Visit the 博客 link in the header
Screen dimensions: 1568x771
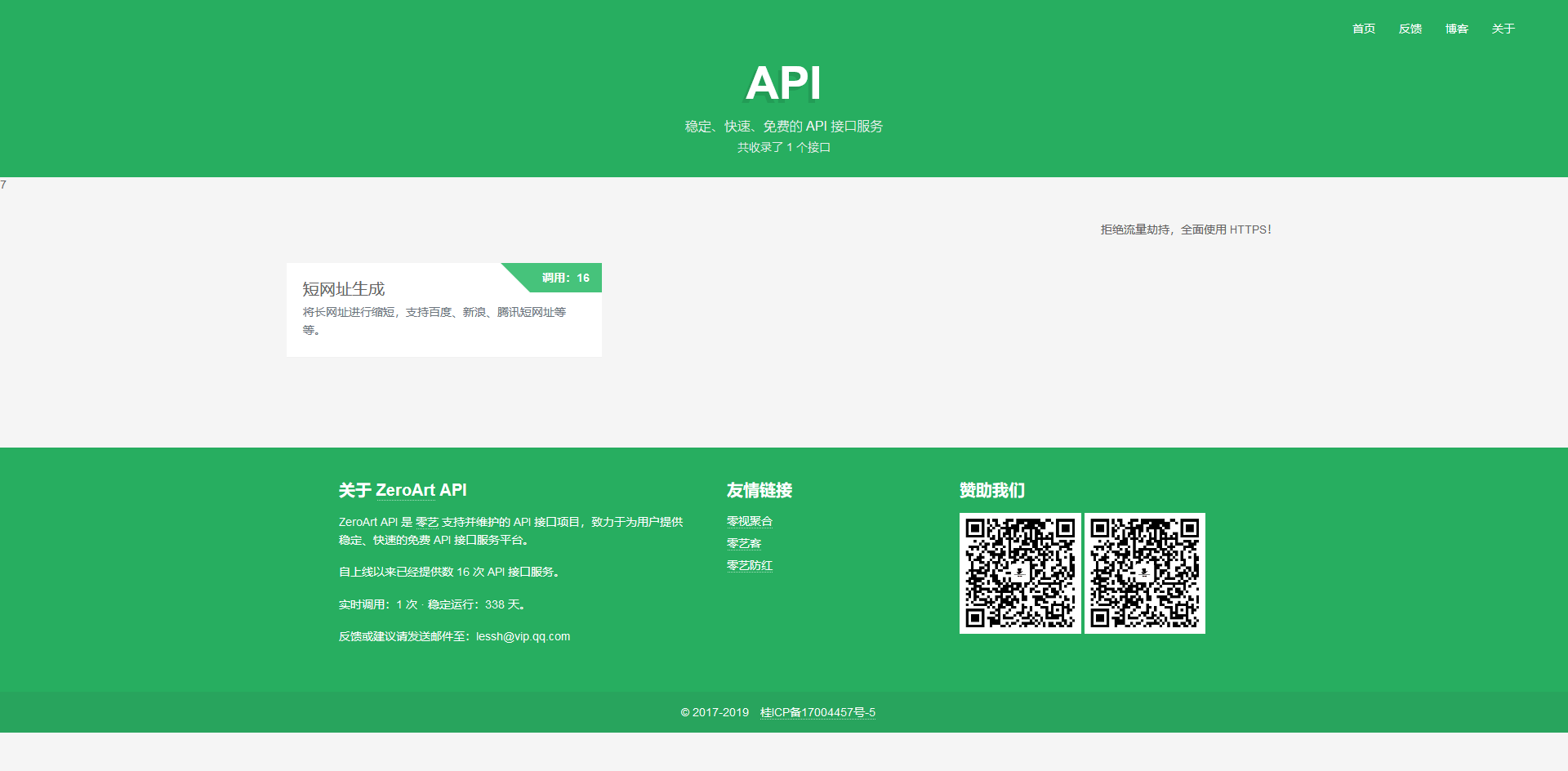[x=1456, y=29]
